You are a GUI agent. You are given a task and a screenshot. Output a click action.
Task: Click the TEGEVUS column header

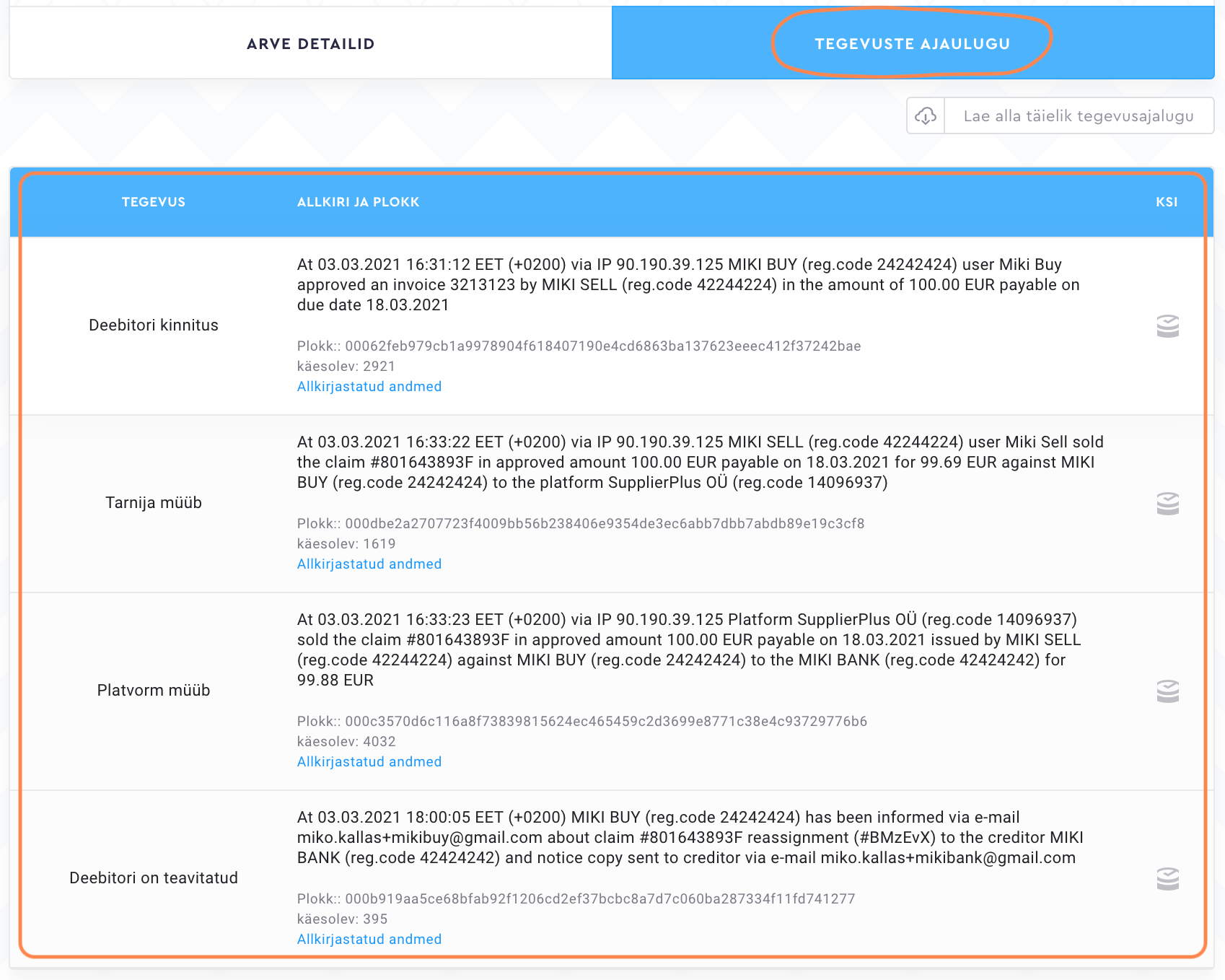[x=154, y=202]
